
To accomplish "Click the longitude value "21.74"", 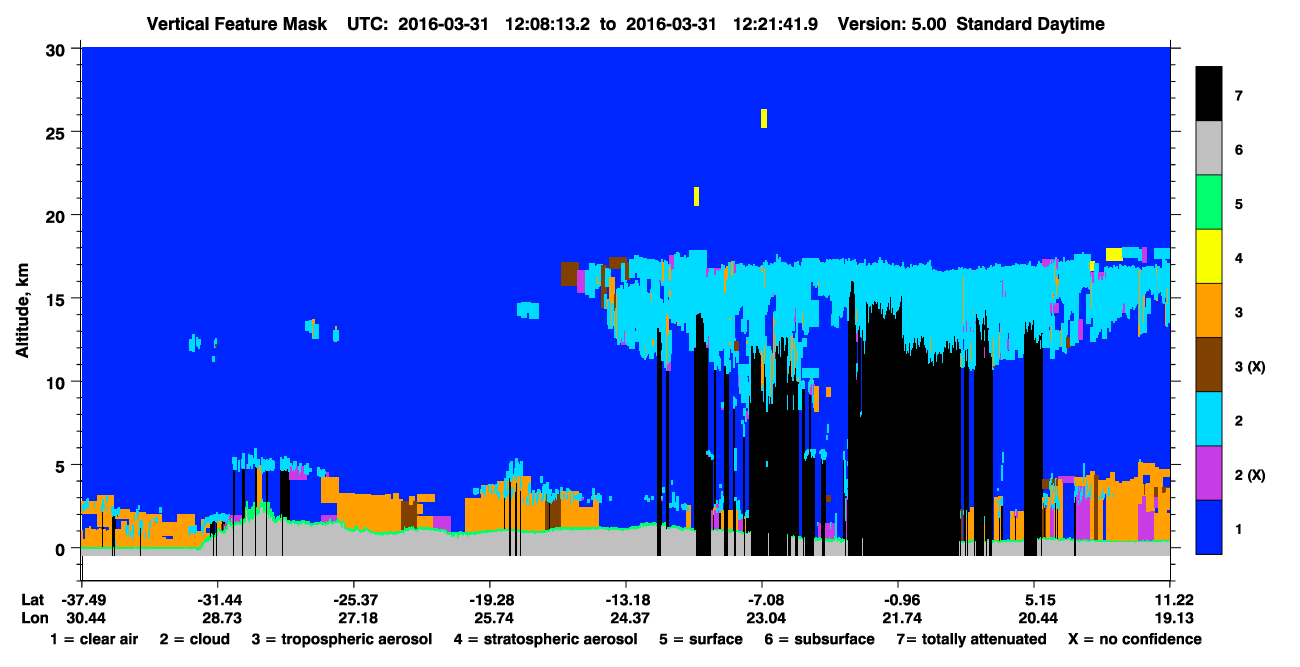I will pos(901,618).
